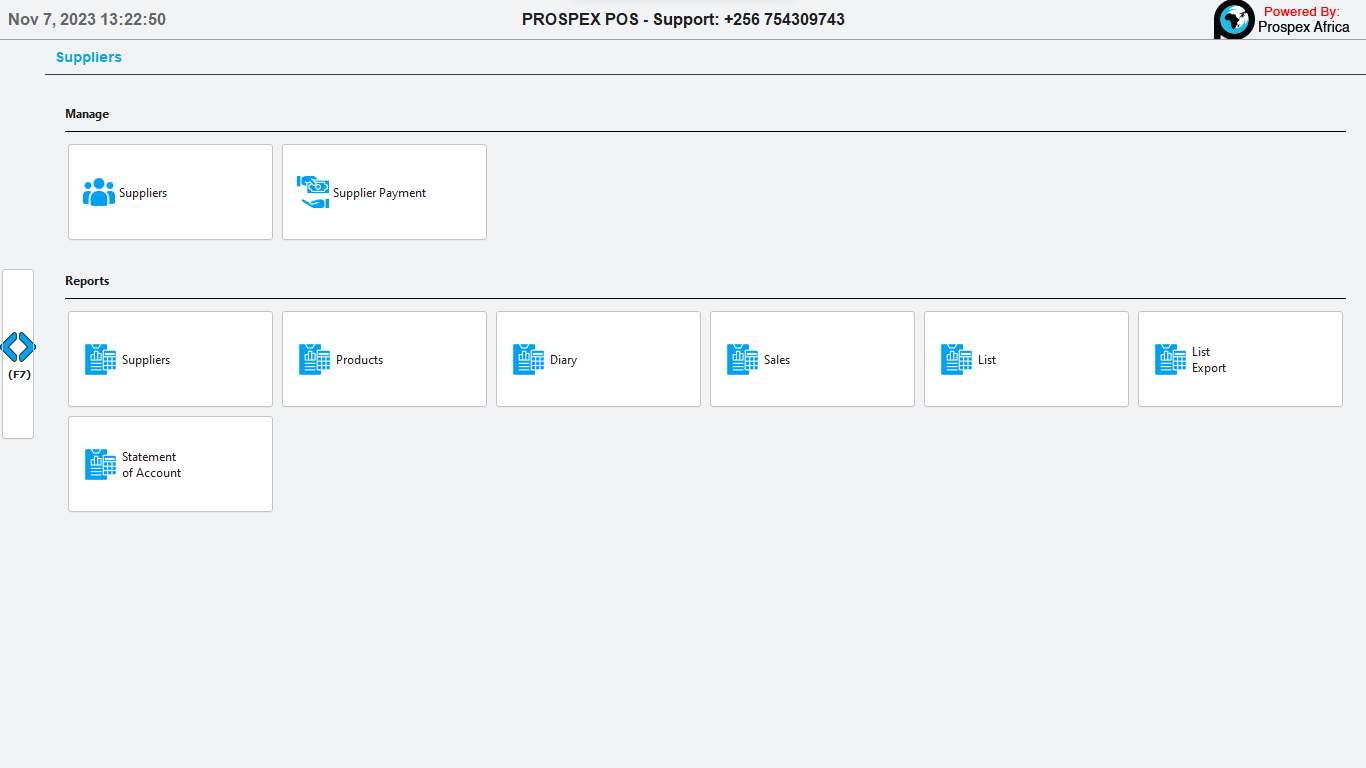Expand the side menu using the blue arrows
Image resolution: width=1366 pixels, height=768 pixels.
point(18,347)
